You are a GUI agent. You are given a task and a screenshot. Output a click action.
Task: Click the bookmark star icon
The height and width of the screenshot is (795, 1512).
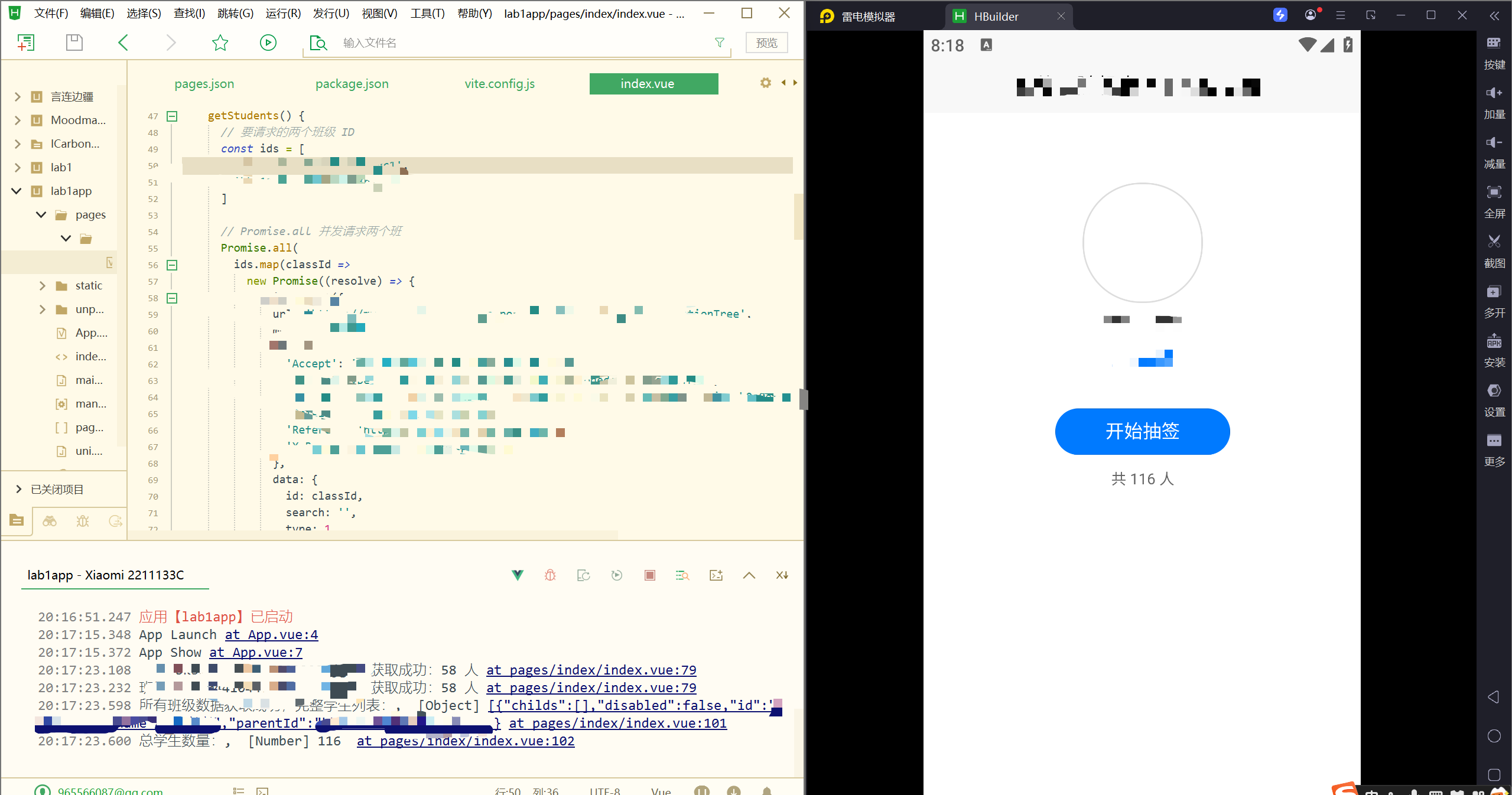[x=220, y=43]
